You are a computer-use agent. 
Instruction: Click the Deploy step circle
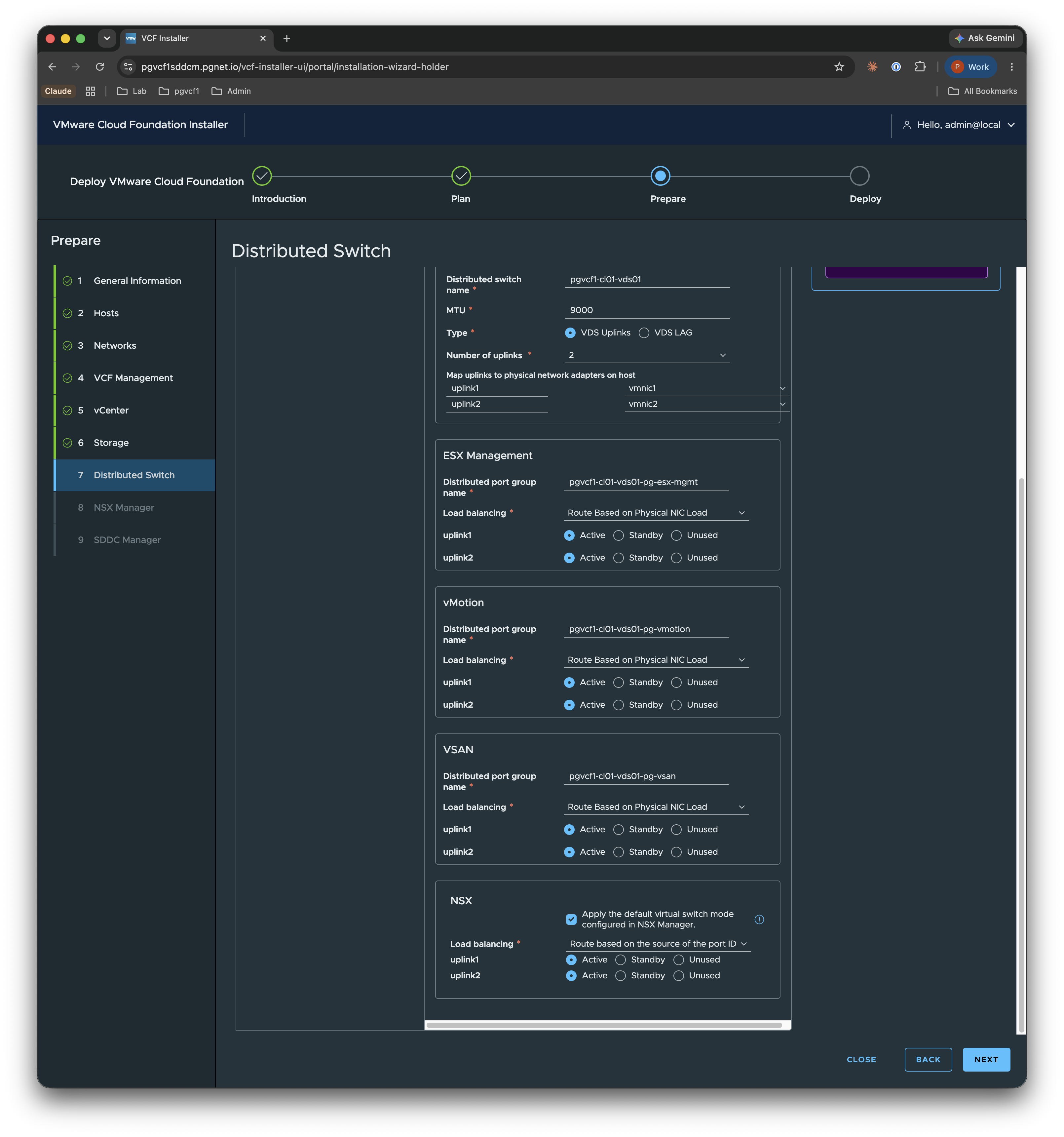pos(859,176)
